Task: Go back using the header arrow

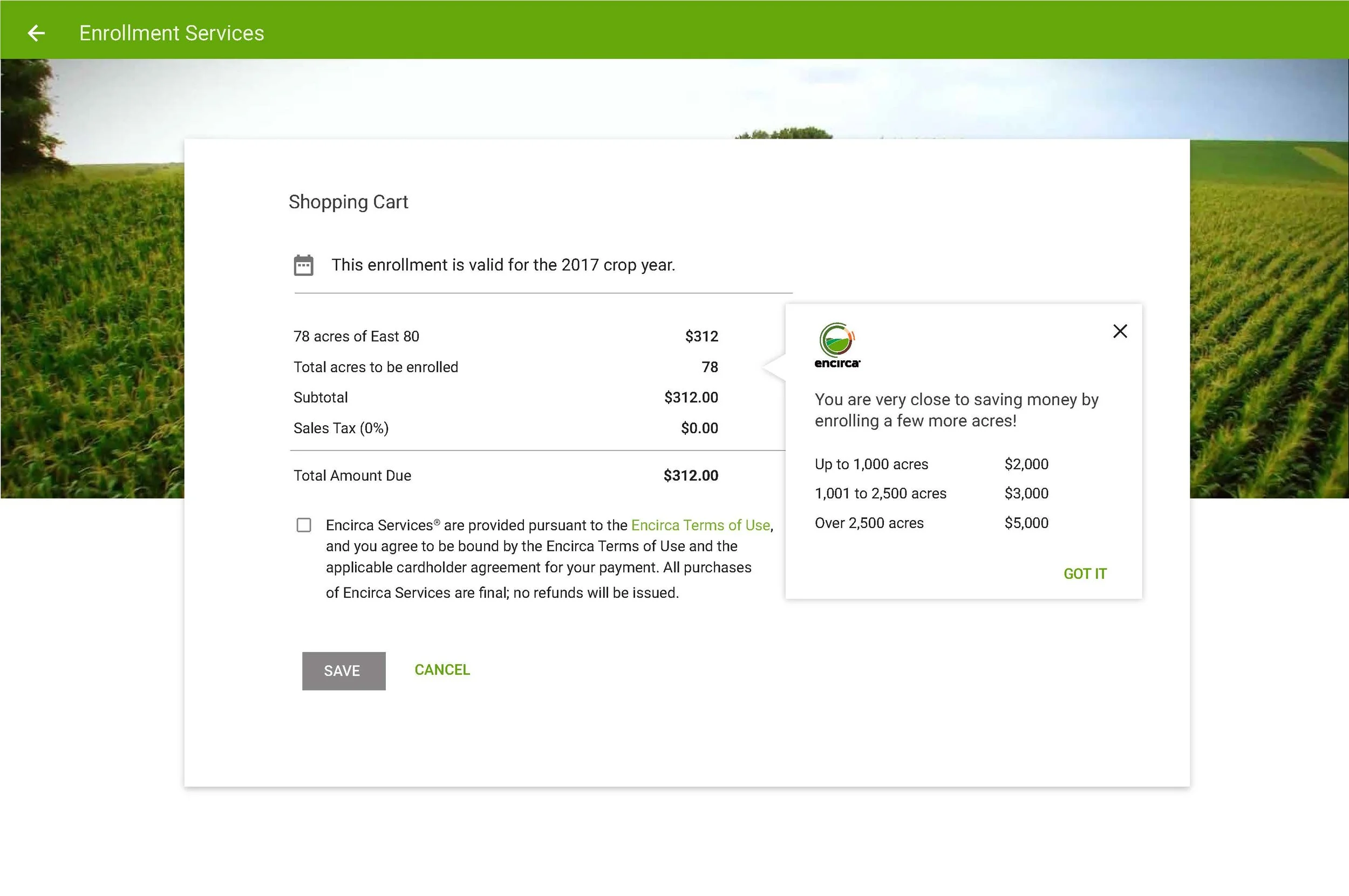Action: pyautogui.click(x=36, y=33)
